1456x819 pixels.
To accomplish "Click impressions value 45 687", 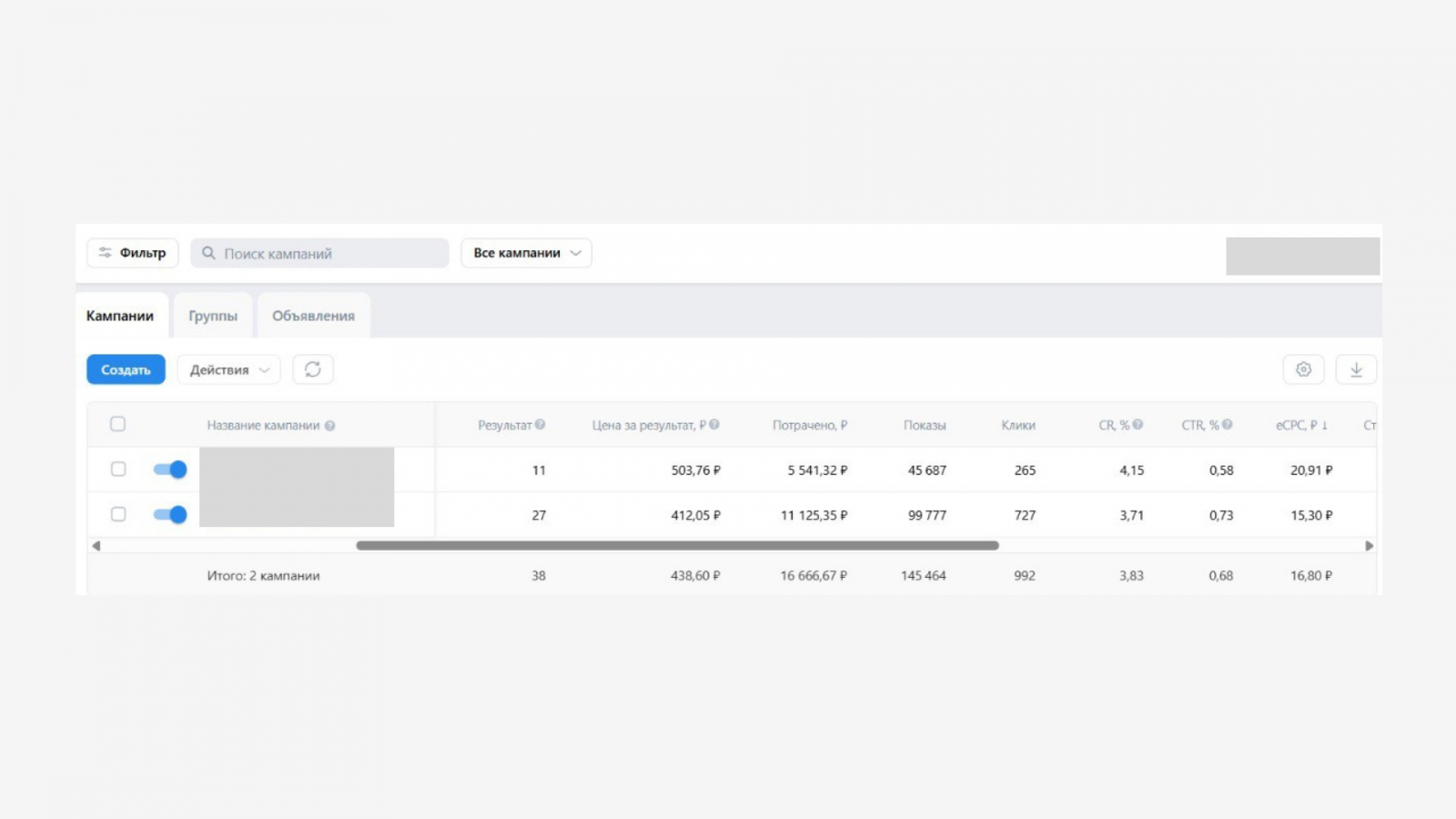I will click(927, 470).
